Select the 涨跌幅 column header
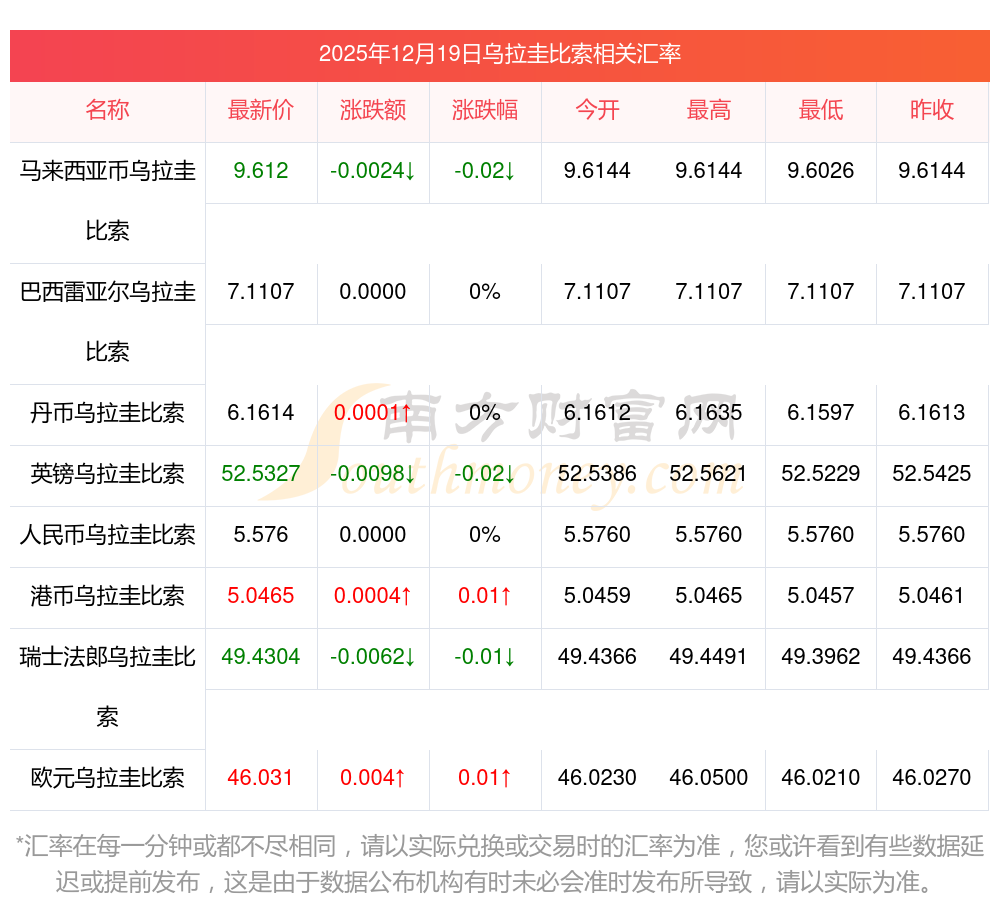The height and width of the screenshot is (913, 1000). click(485, 110)
